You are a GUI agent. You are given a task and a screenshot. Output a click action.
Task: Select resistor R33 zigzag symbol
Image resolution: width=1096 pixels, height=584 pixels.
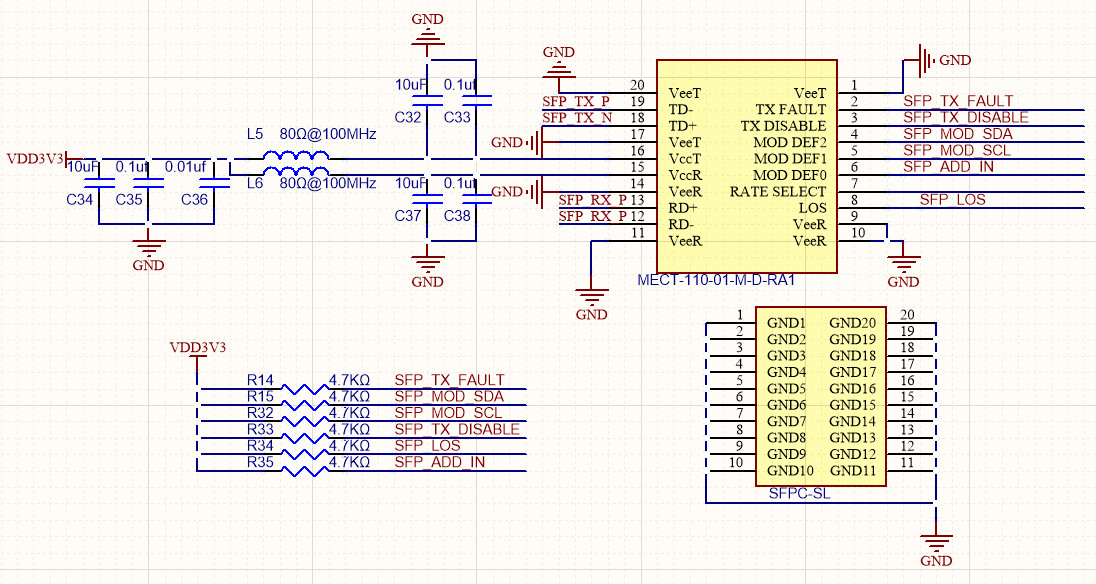305,438
